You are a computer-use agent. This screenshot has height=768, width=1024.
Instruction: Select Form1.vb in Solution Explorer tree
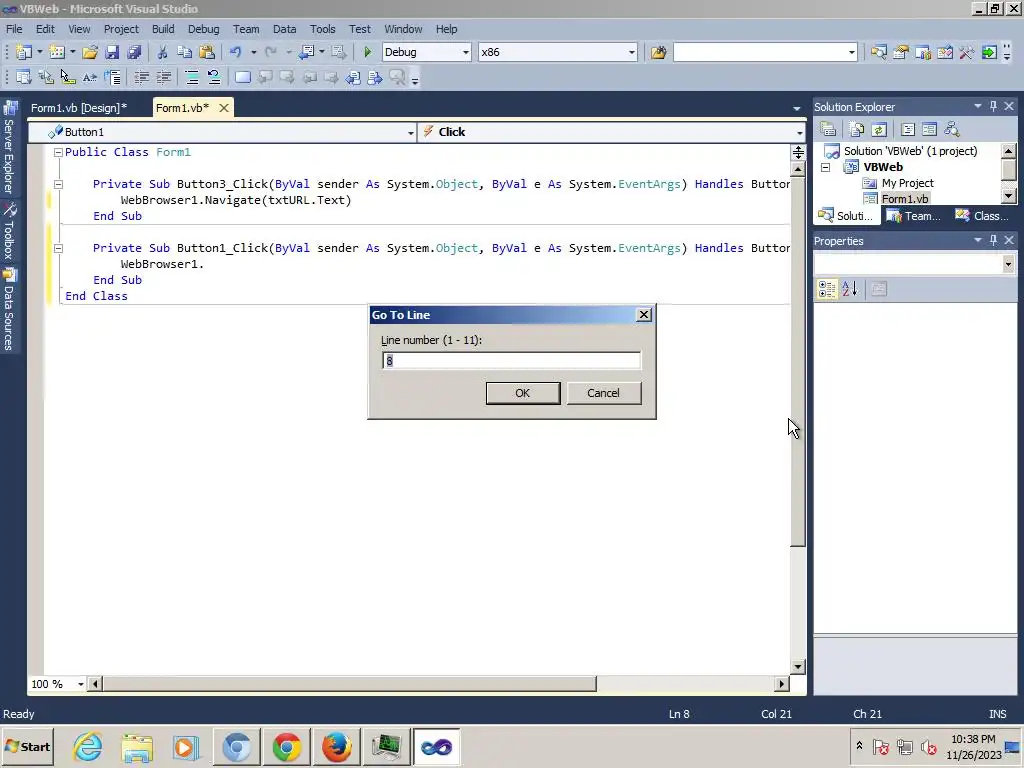coord(904,199)
